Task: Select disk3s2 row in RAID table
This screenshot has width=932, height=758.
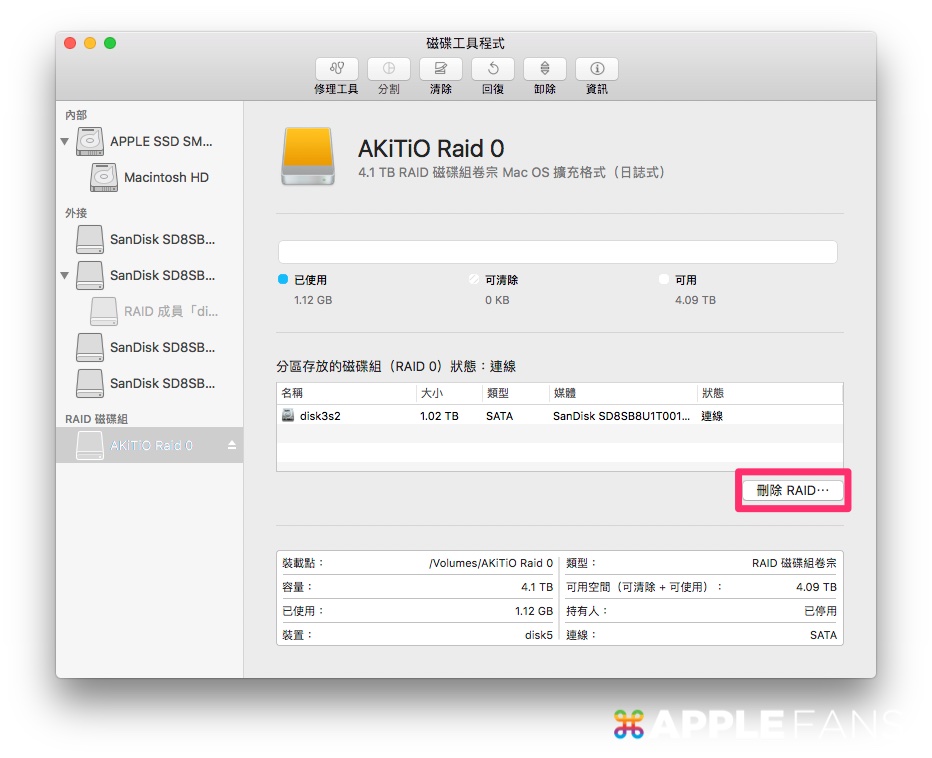Action: click(559, 416)
